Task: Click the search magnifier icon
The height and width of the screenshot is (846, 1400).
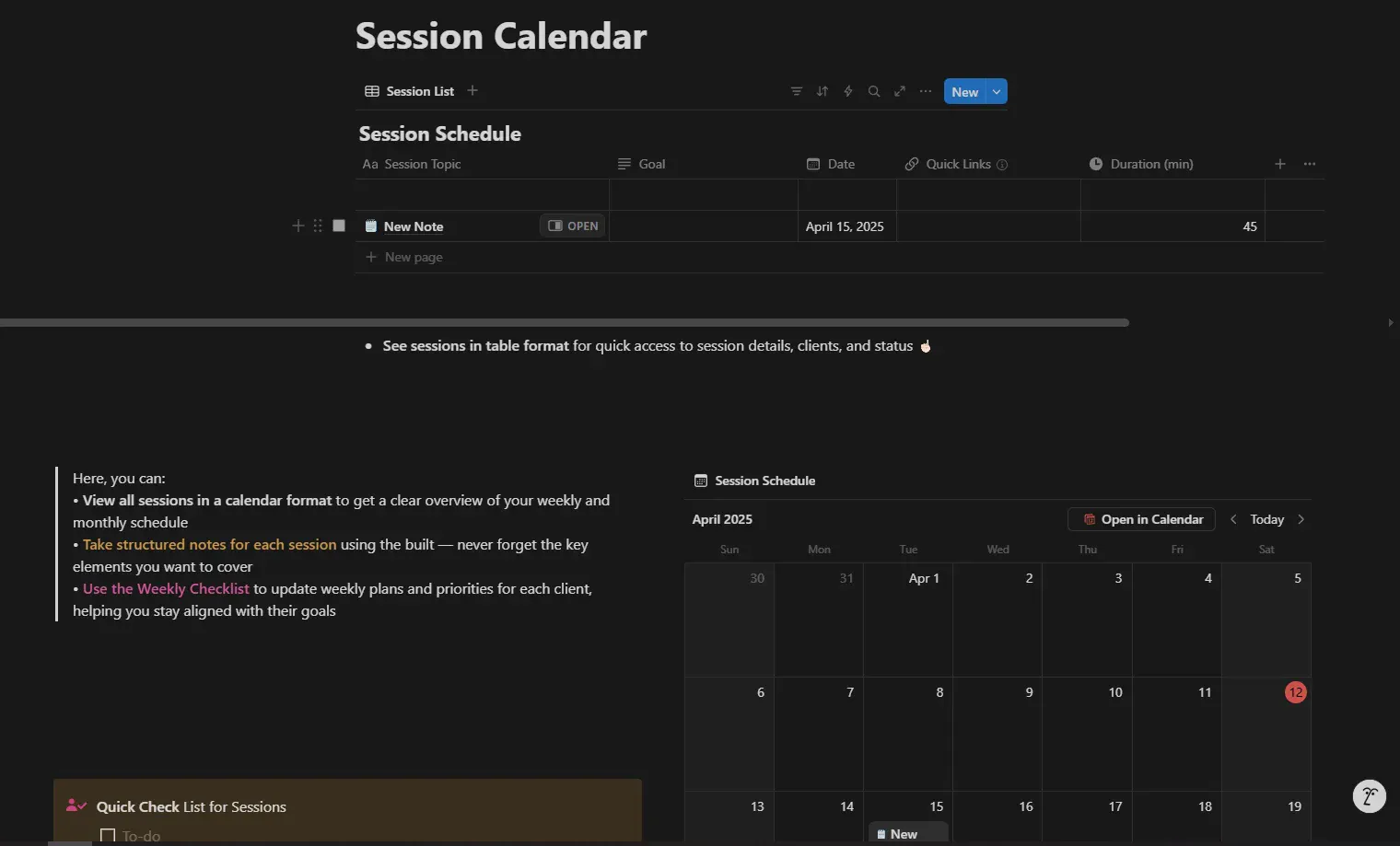Action: tap(874, 91)
